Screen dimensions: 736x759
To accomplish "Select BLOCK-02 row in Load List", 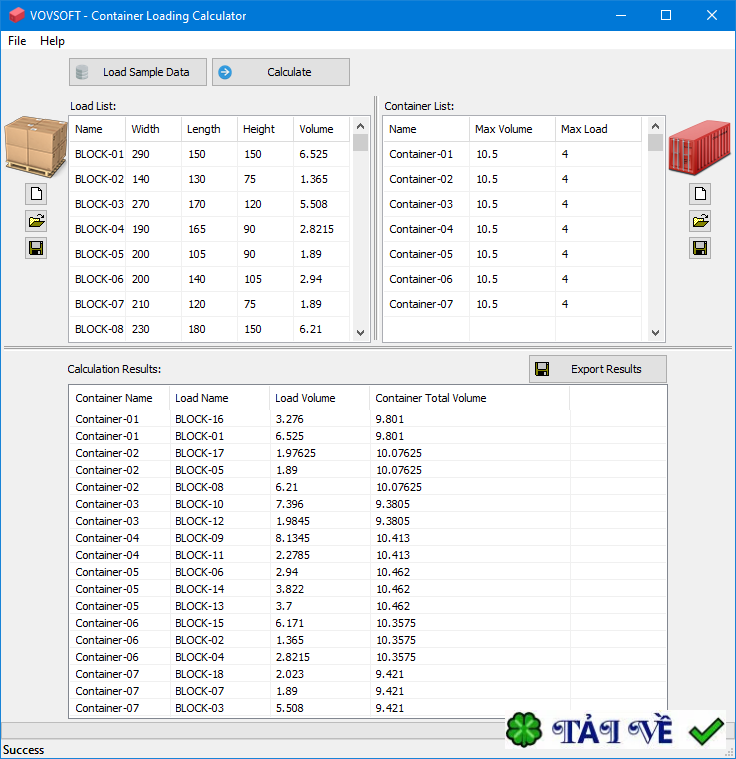I will [210, 179].
